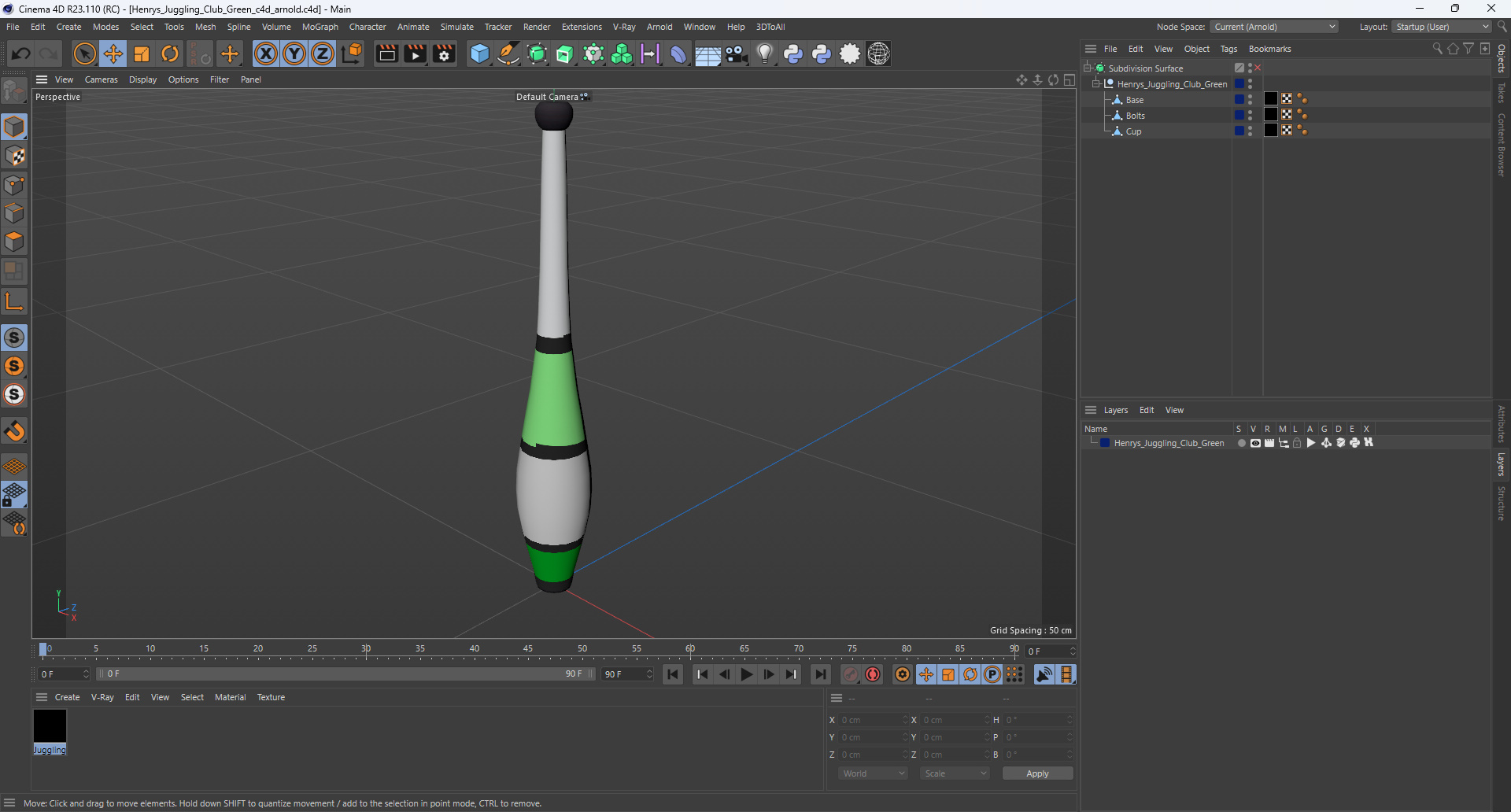Screen dimensions: 1511x812
Task: Add a Cube primitive object
Action: click(x=479, y=54)
